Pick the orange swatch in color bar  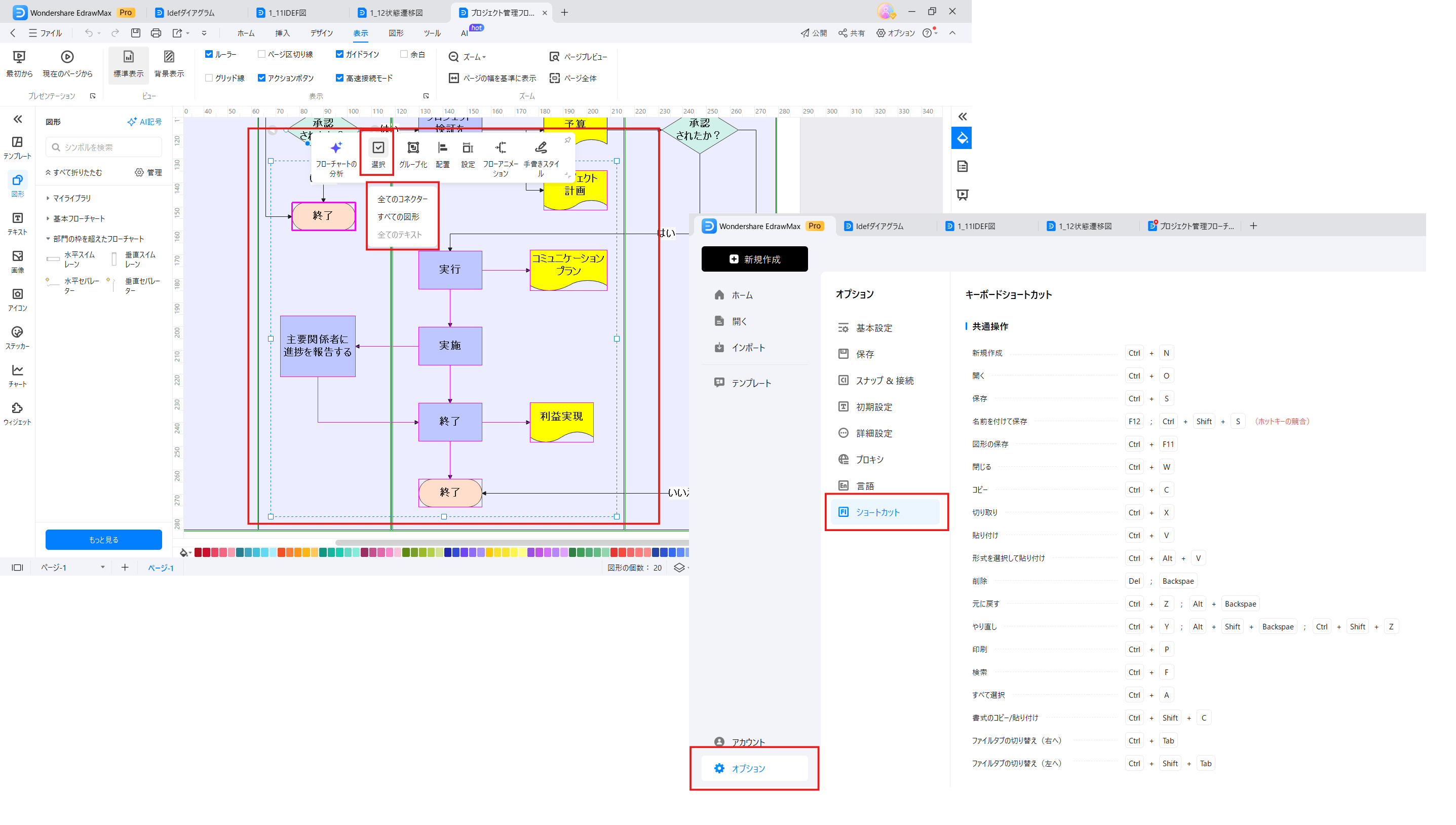click(x=298, y=552)
